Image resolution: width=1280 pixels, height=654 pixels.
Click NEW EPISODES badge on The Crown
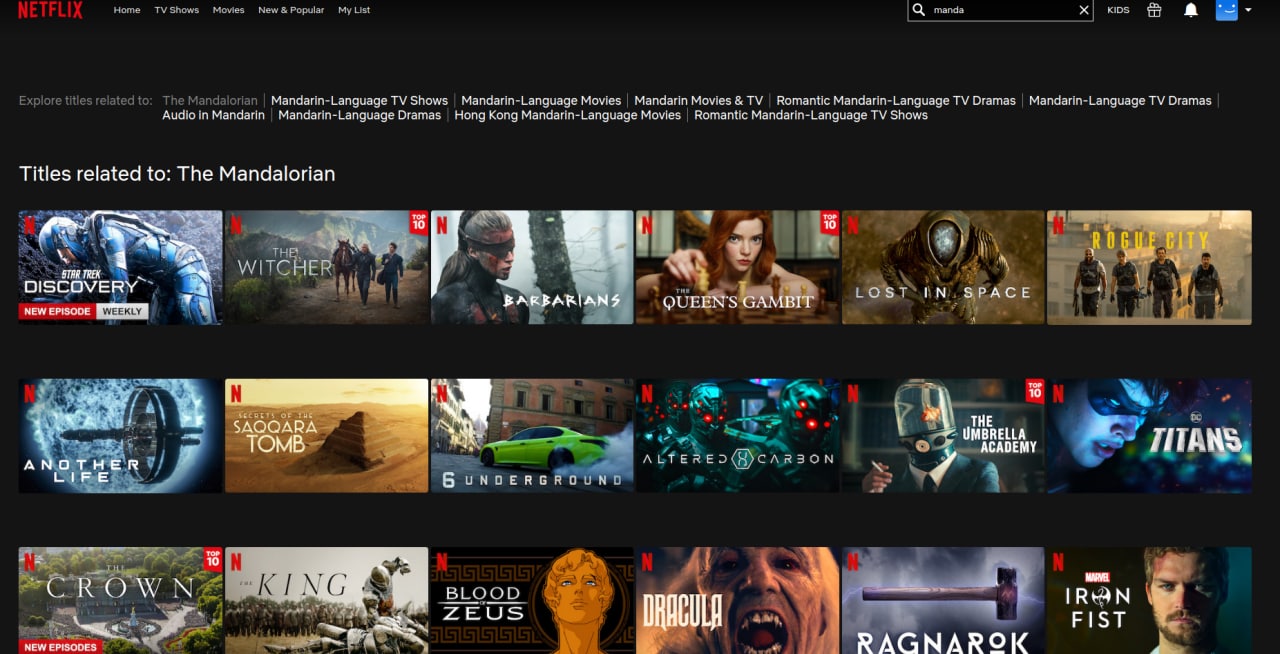[61, 647]
